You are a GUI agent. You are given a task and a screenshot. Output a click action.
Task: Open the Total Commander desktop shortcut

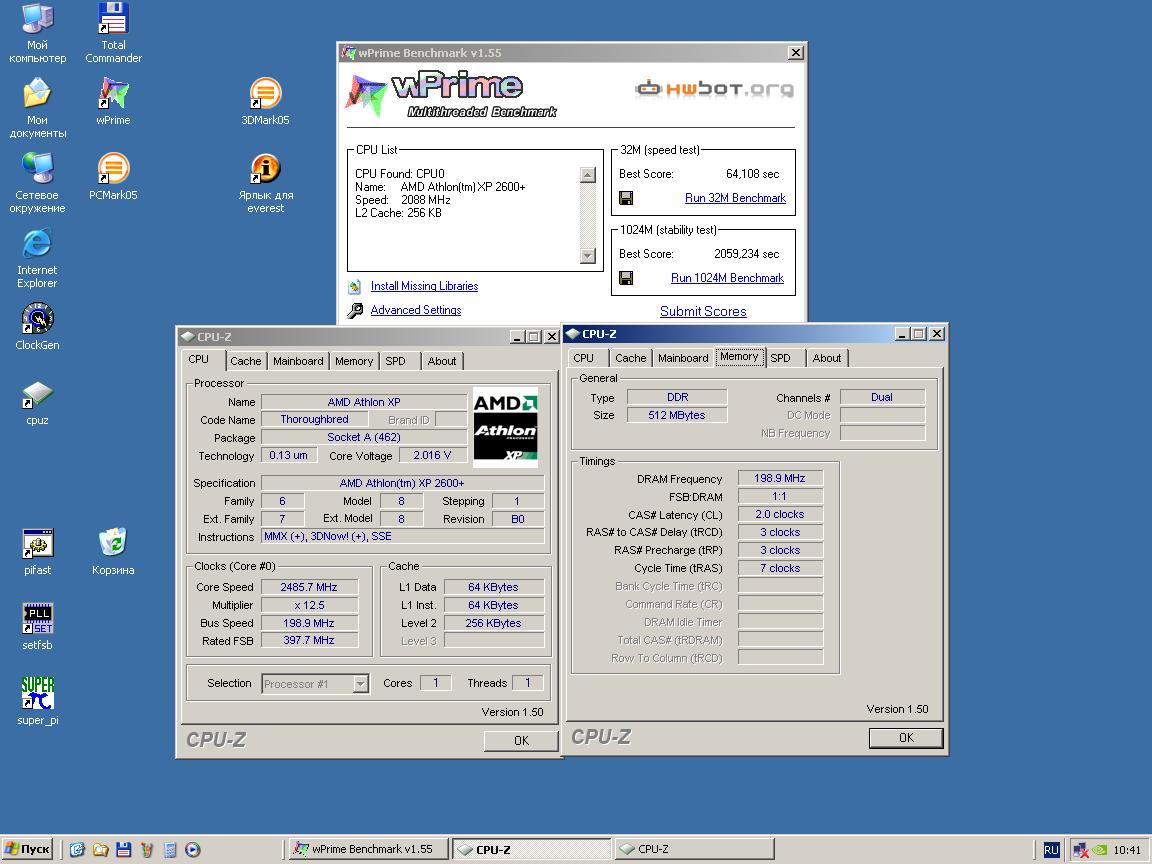click(113, 33)
